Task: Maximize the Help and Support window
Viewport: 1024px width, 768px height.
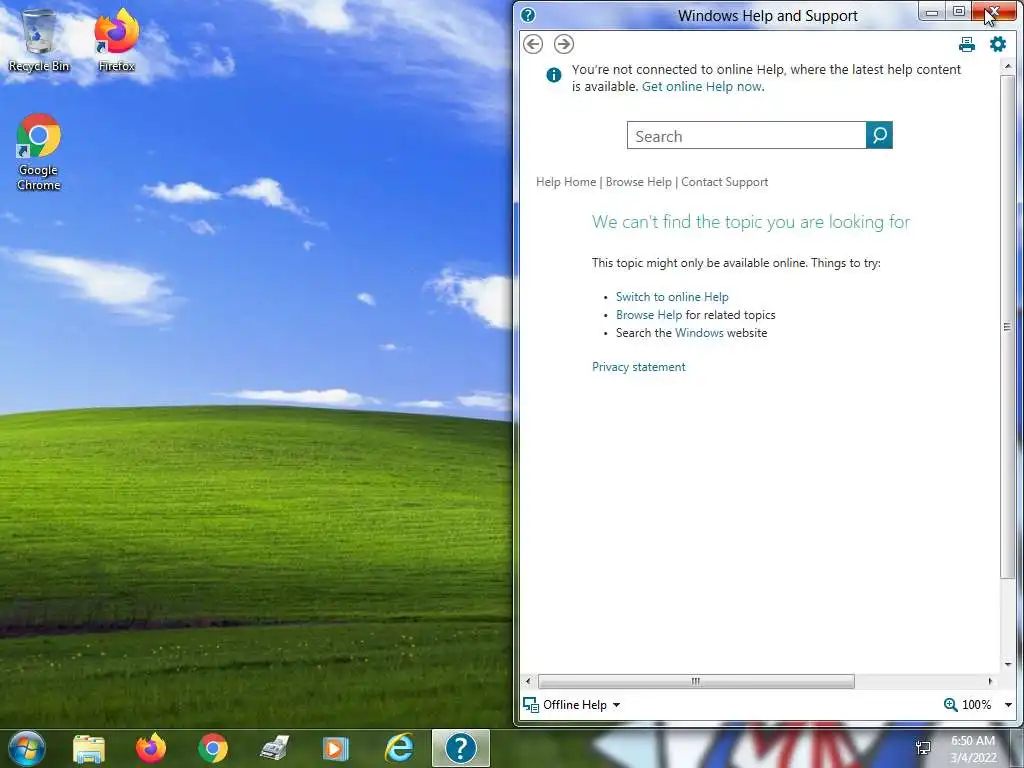Action: click(x=958, y=12)
